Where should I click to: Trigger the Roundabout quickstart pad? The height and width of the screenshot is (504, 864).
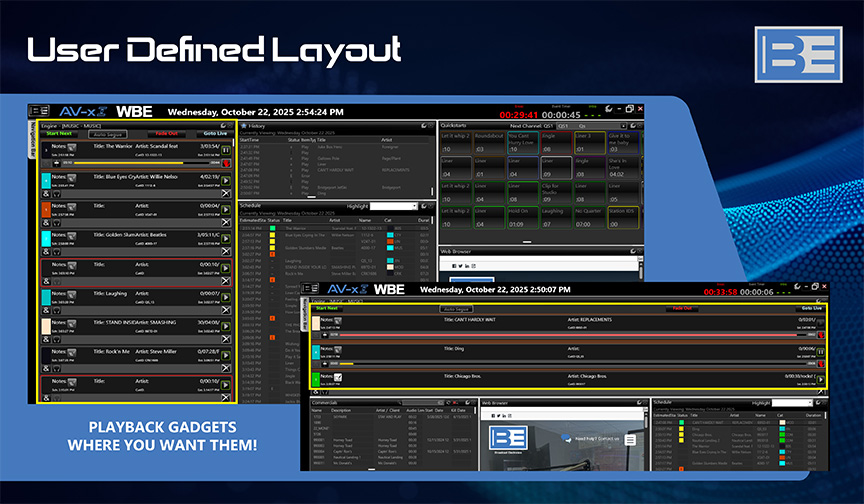488,142
